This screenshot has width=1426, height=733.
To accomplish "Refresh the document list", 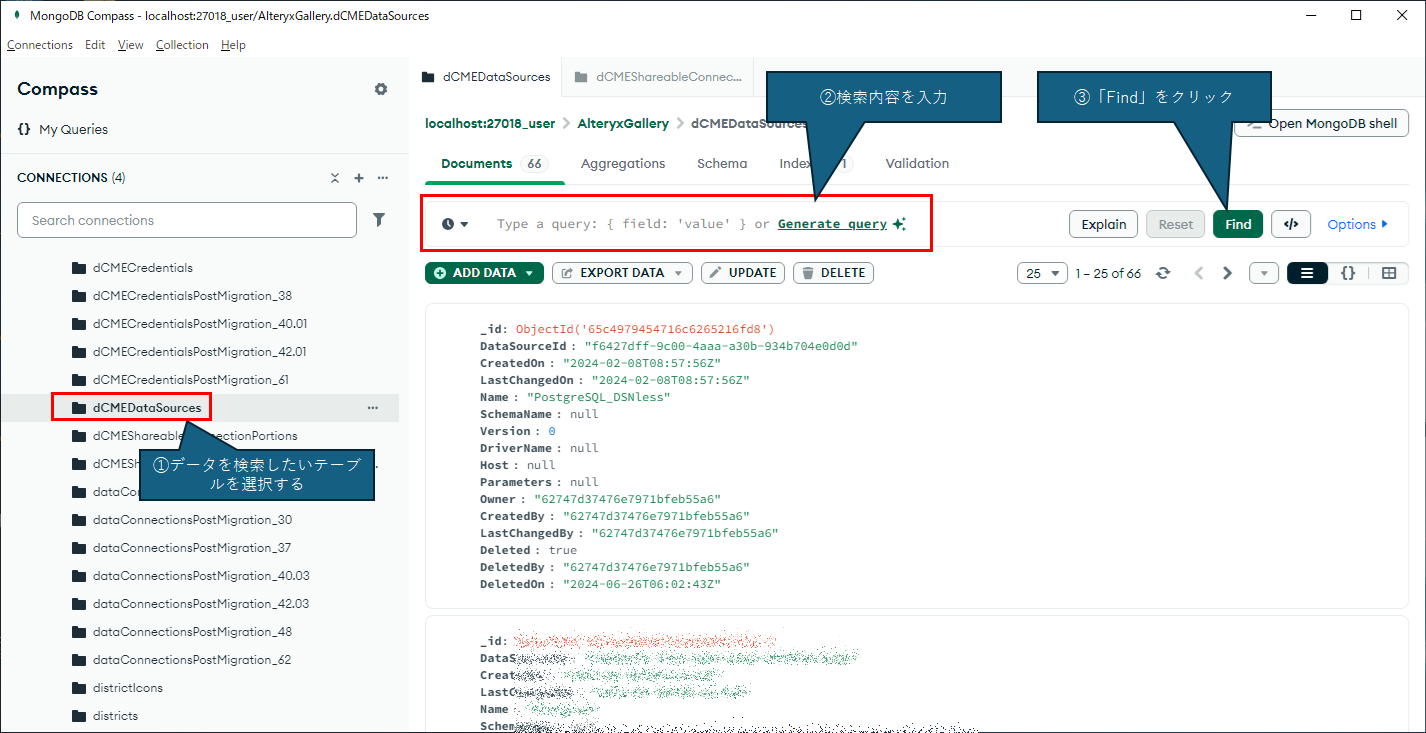I will (1163, 273).
